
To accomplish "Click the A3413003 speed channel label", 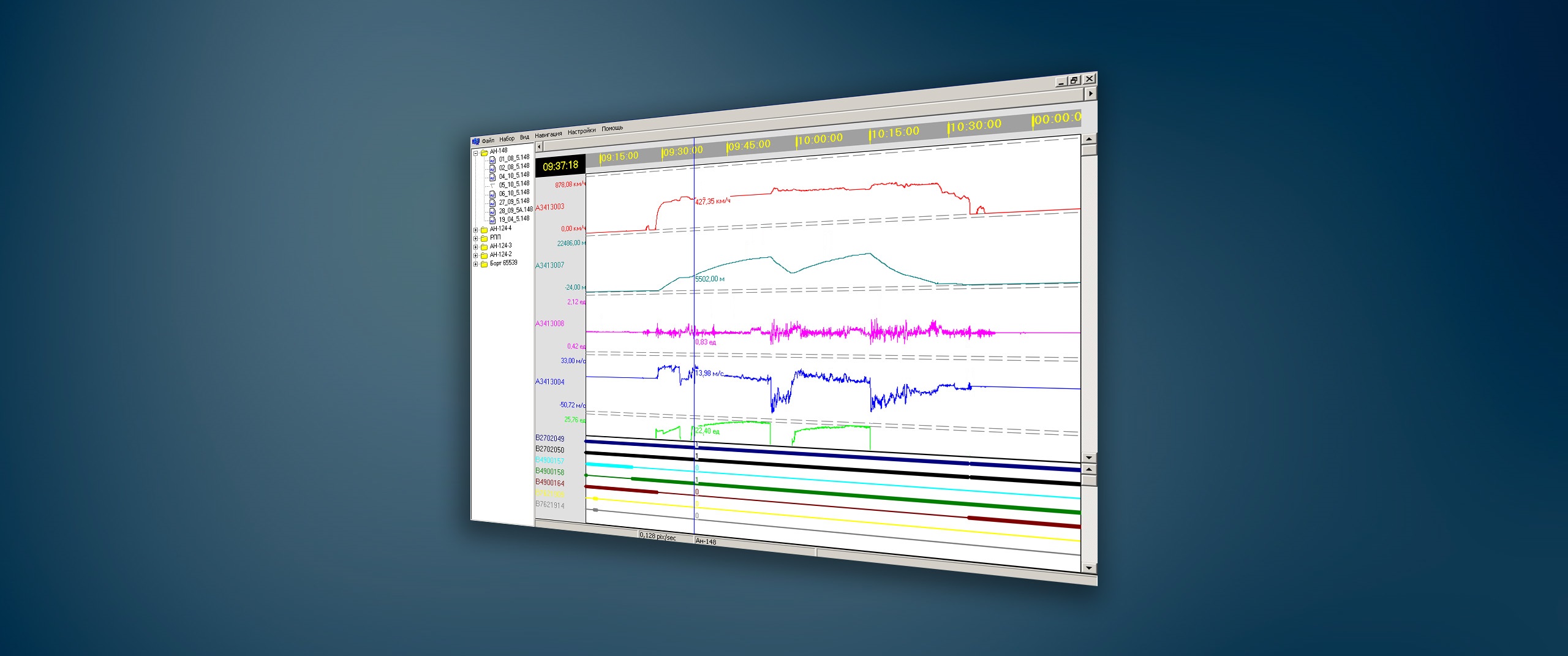I will (x=549, y=207).
